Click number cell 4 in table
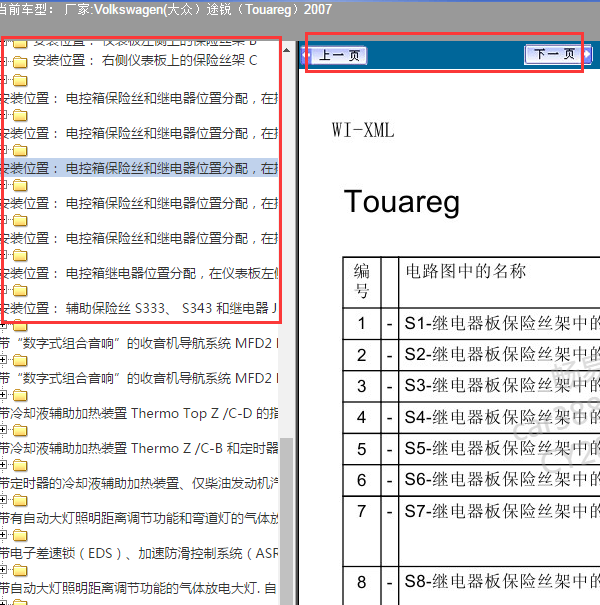The height and width of the screenshot is (605, 600). pos(362,417)
